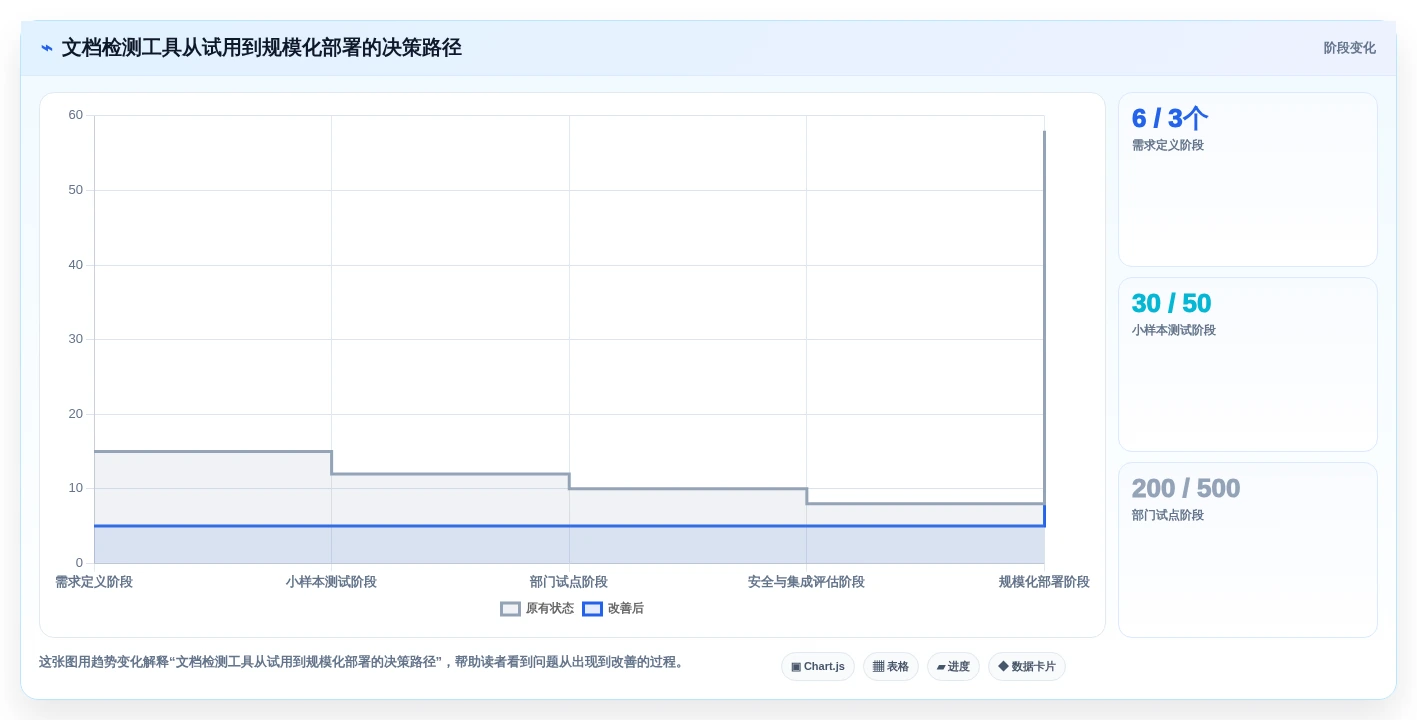Open the 200 / 500 部门试点阶段 card
This screenshot has width=1417, height=720.
1248,550
